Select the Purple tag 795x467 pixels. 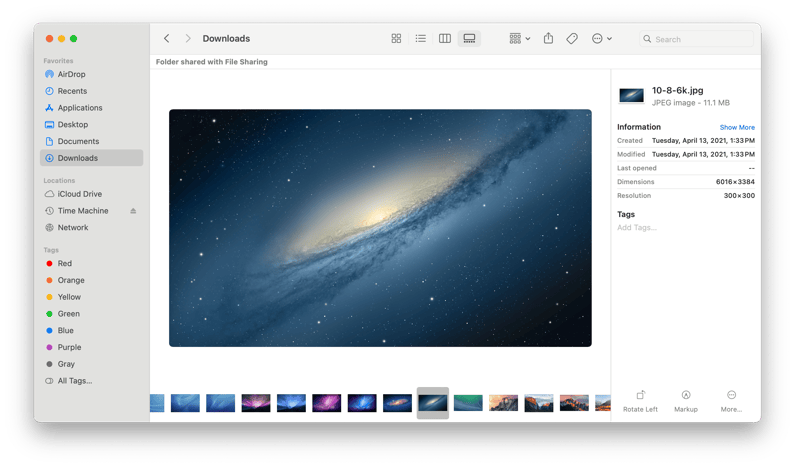point(91,347)
